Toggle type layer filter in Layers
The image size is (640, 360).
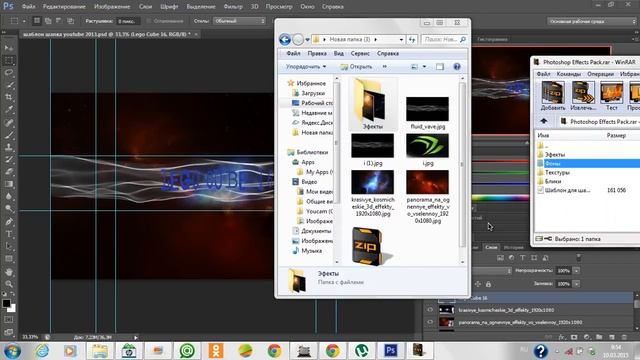point(522,258)
